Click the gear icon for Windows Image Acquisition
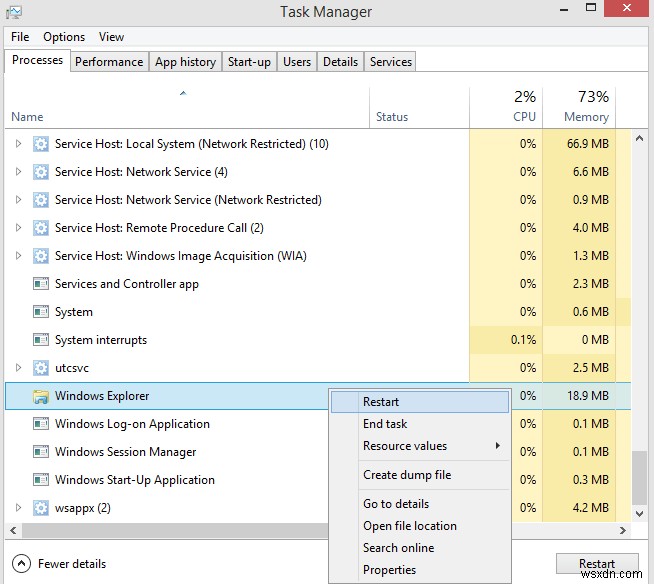Image resolution: width=654 pixels, height=584 pixels. click(40, 256)
